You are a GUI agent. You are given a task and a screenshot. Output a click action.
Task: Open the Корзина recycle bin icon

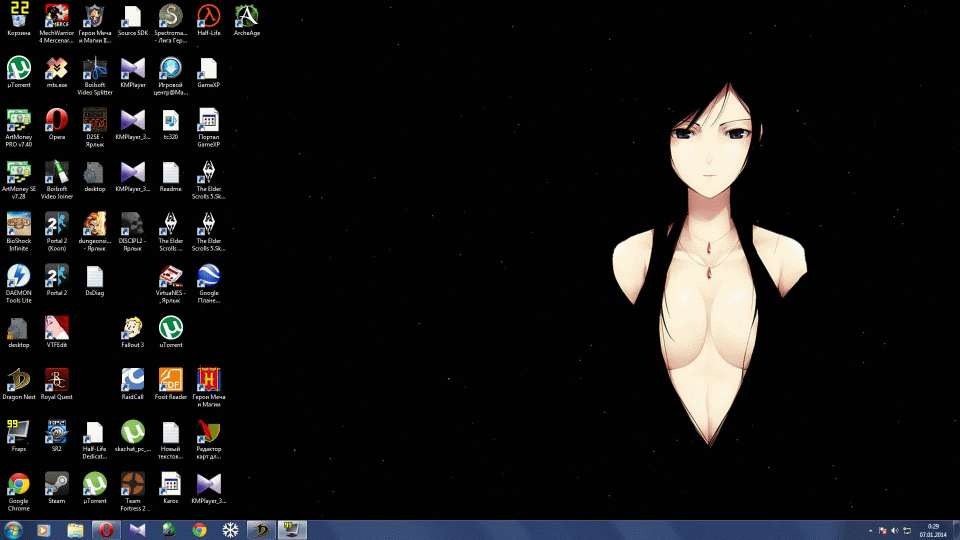18,15
